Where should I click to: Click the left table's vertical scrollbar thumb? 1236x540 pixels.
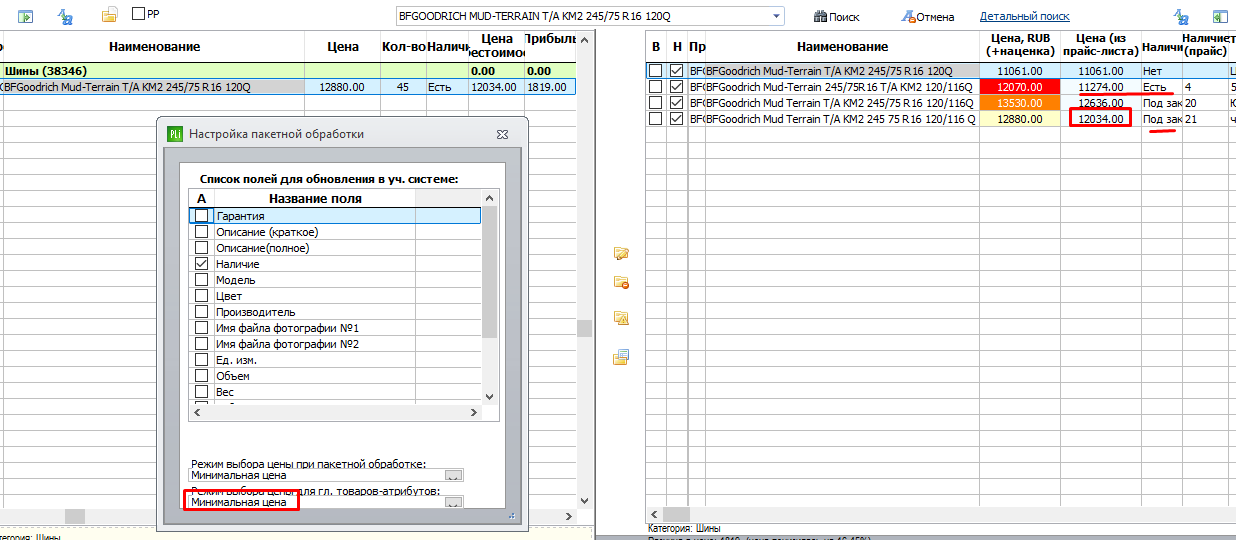(583, 329)
